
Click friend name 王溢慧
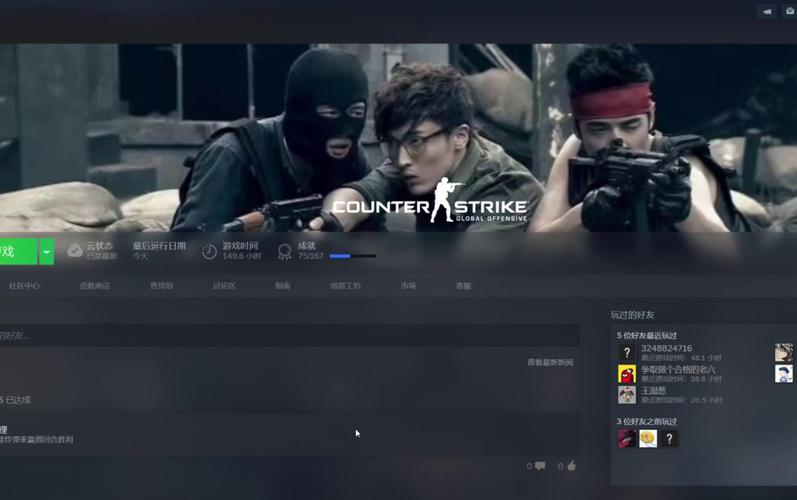tap(654, 391)
